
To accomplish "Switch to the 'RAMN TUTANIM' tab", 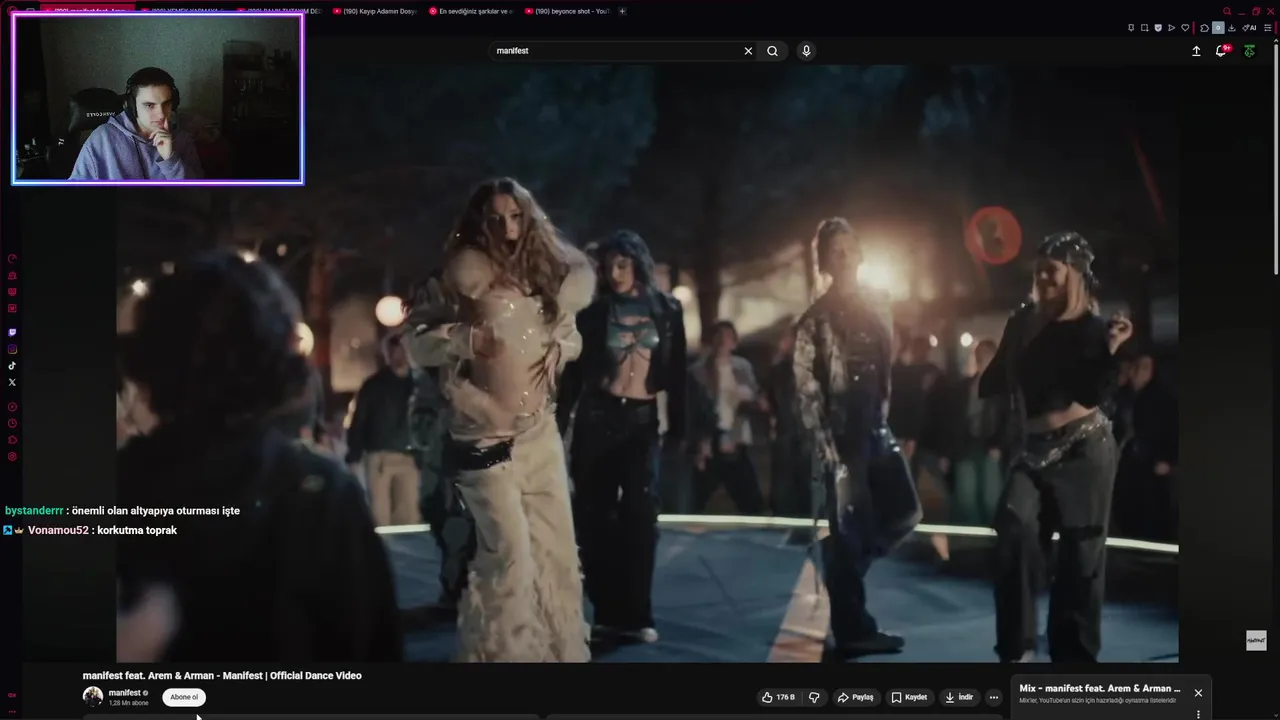I will pyautogui.click(x=277, y=11).
